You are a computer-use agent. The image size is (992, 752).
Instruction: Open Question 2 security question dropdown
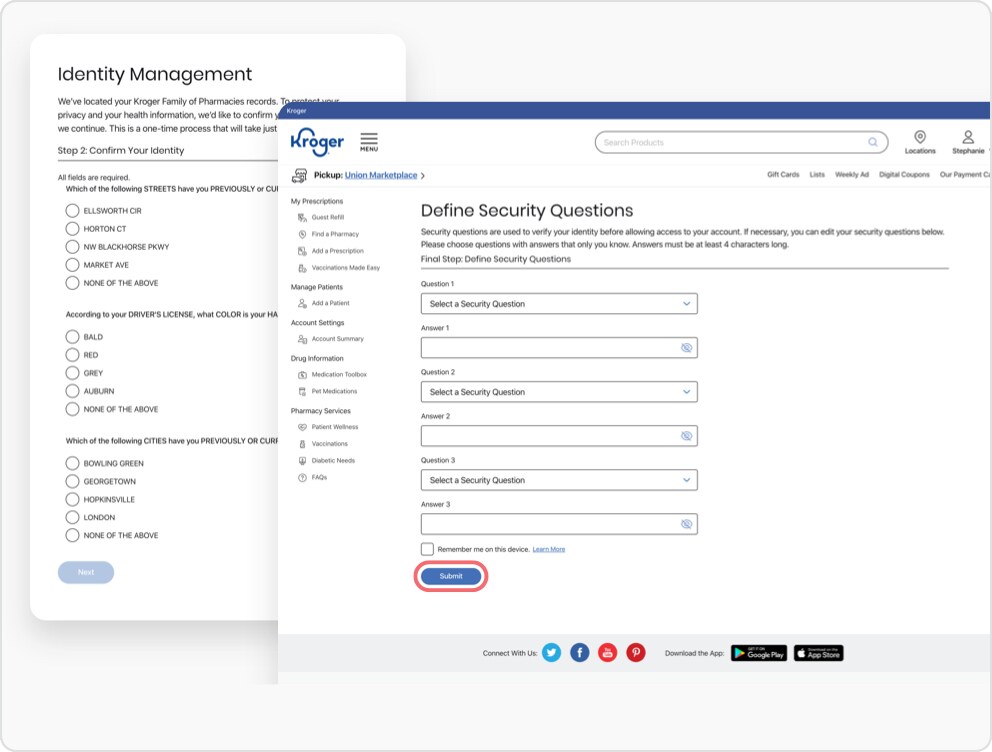[559, 392]
